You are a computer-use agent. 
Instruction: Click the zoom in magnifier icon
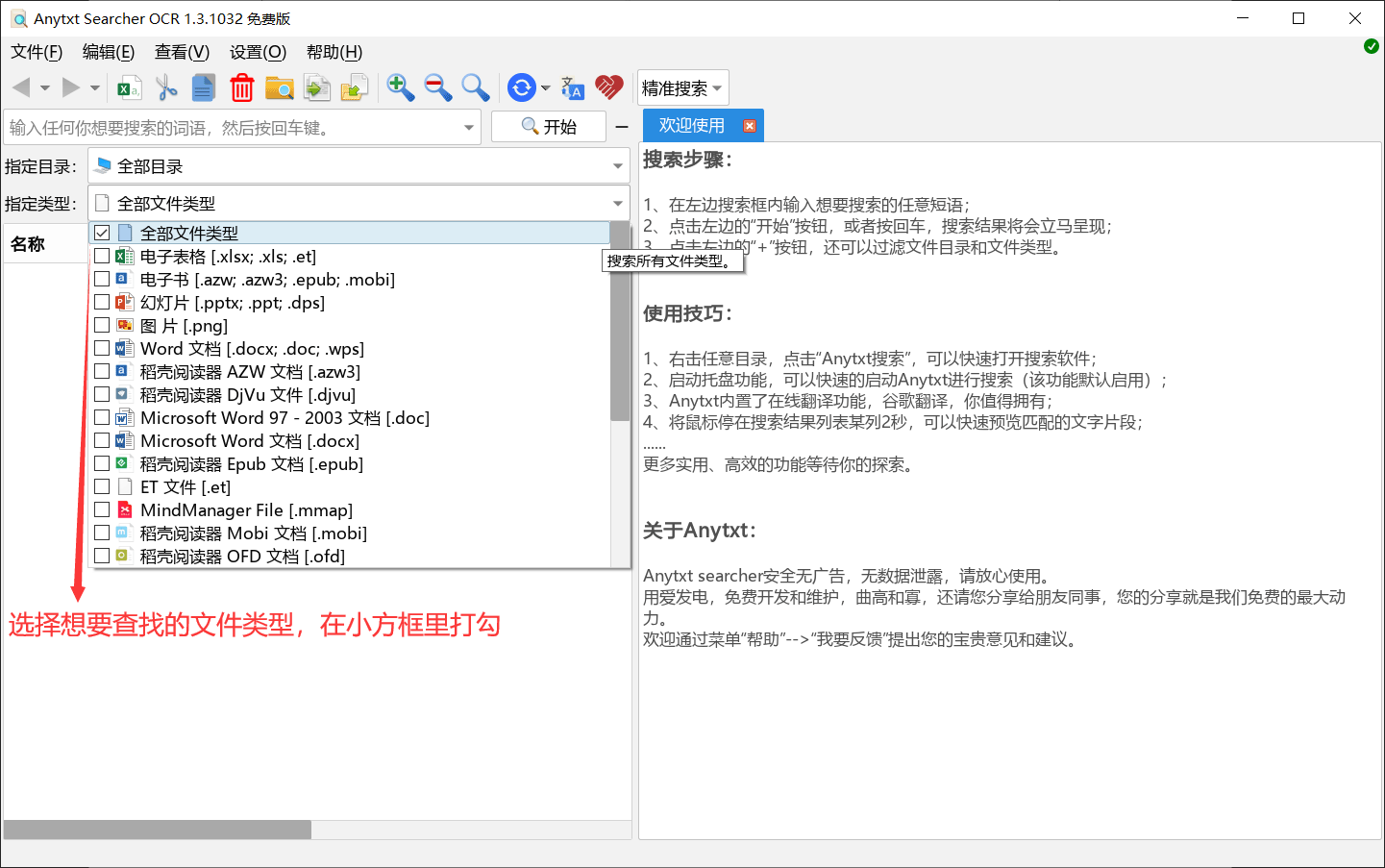[400, 88]
